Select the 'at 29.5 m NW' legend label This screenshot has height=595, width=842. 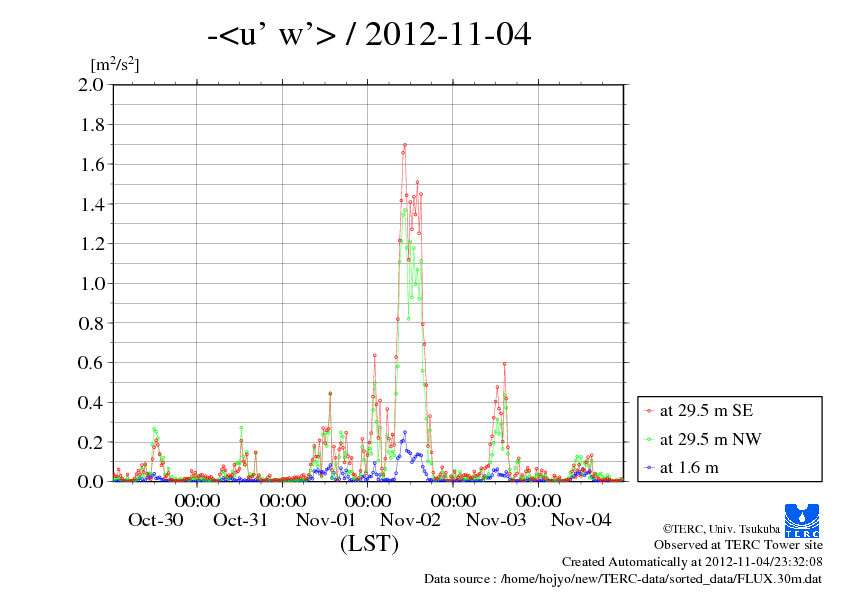pos(710,439)
